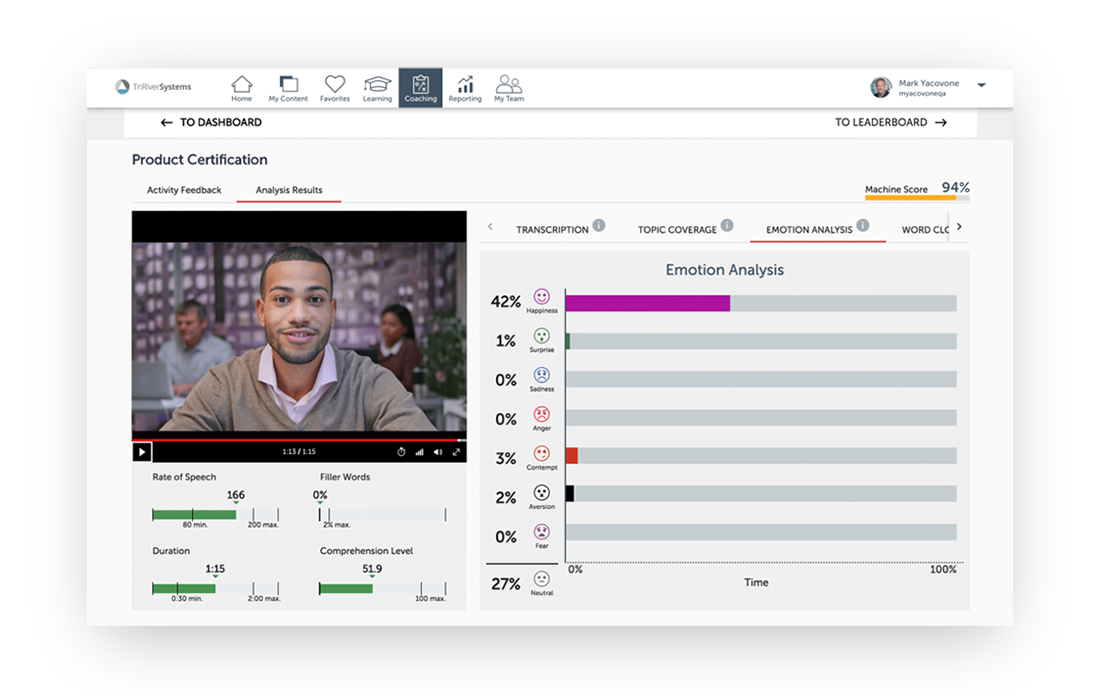Viewport: 1095px width, 697px height.
Task: Open My Content from the navigation
Action: [x=288, y=87]
